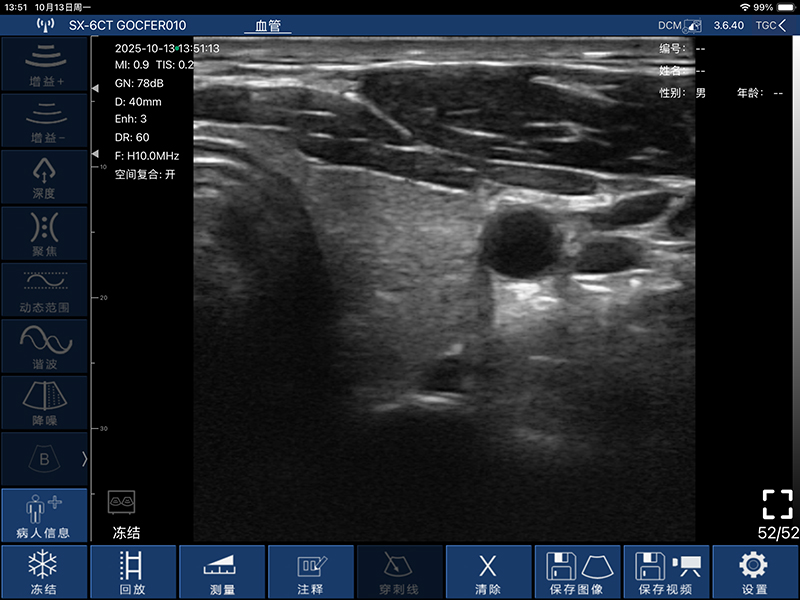Screen dimensions: 800x600
Task: Open the 回放 playback tab
Action: click(132, 572)
